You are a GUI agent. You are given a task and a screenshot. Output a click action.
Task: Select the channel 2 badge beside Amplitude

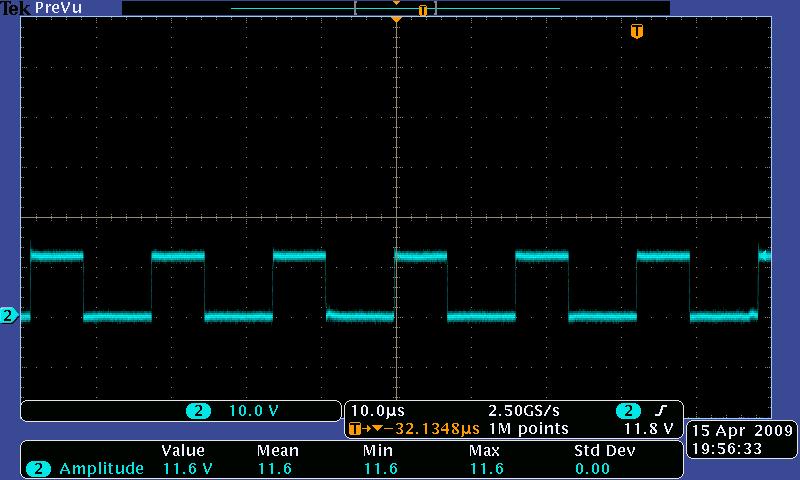click(x=38, y=469)
